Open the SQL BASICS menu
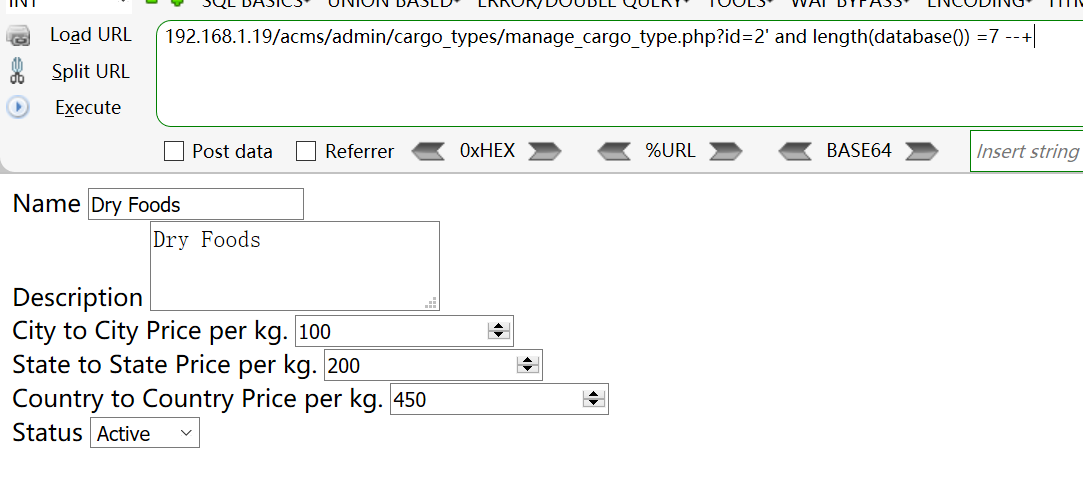This screenshot has height=488, width=1083. click(255, 3)
